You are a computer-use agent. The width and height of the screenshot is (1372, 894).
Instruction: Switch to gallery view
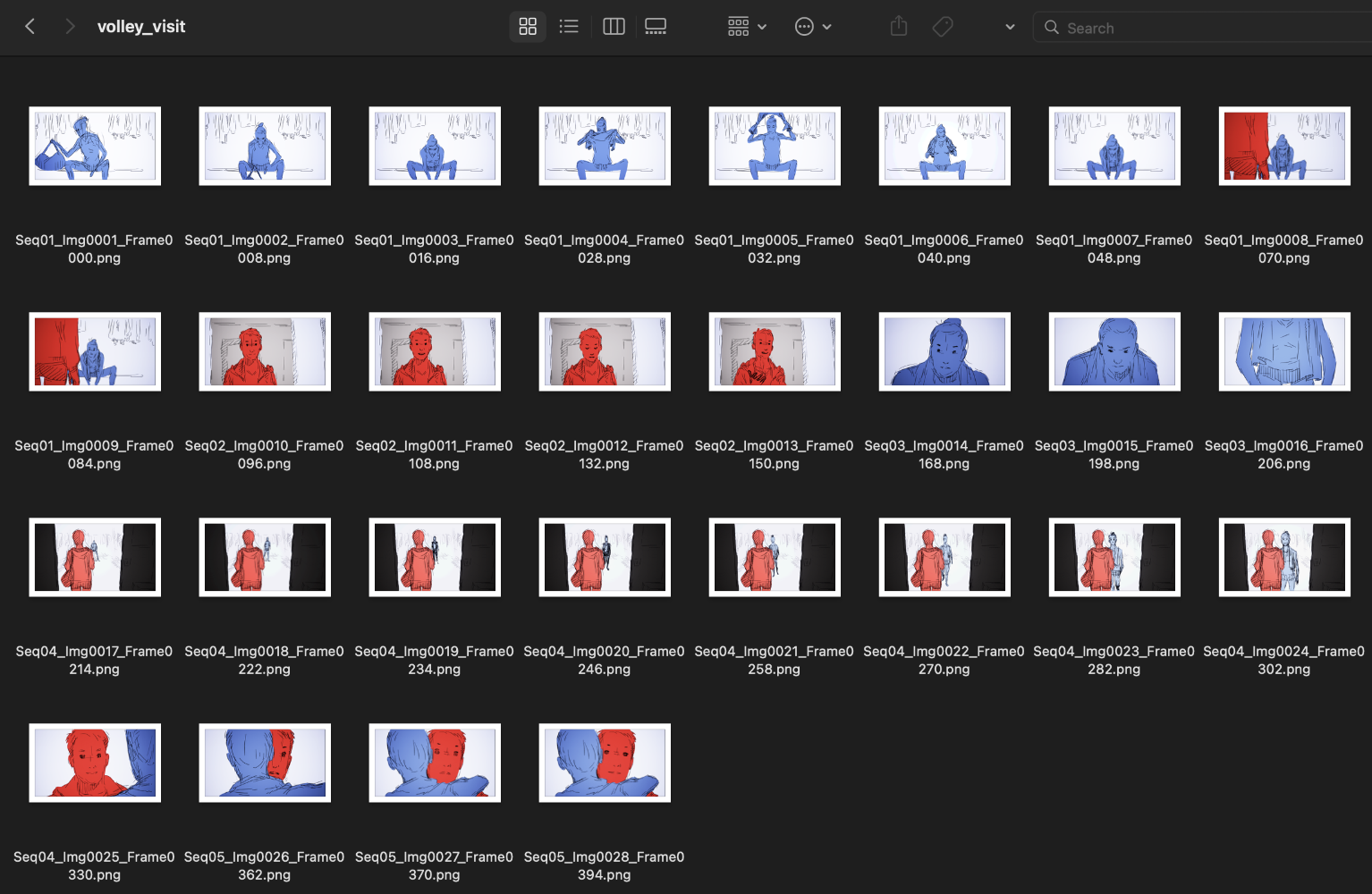655,26
